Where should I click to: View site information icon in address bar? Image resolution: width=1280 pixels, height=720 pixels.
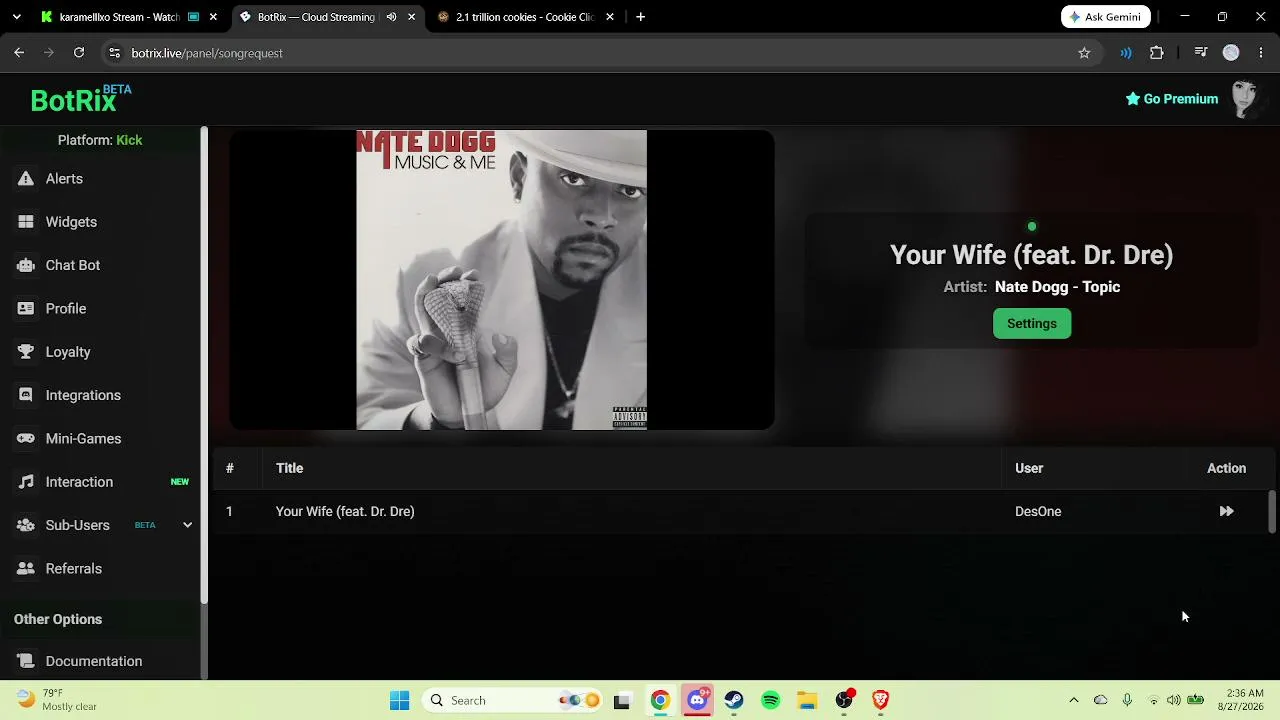pyautogui.click(x=115, y=53)
